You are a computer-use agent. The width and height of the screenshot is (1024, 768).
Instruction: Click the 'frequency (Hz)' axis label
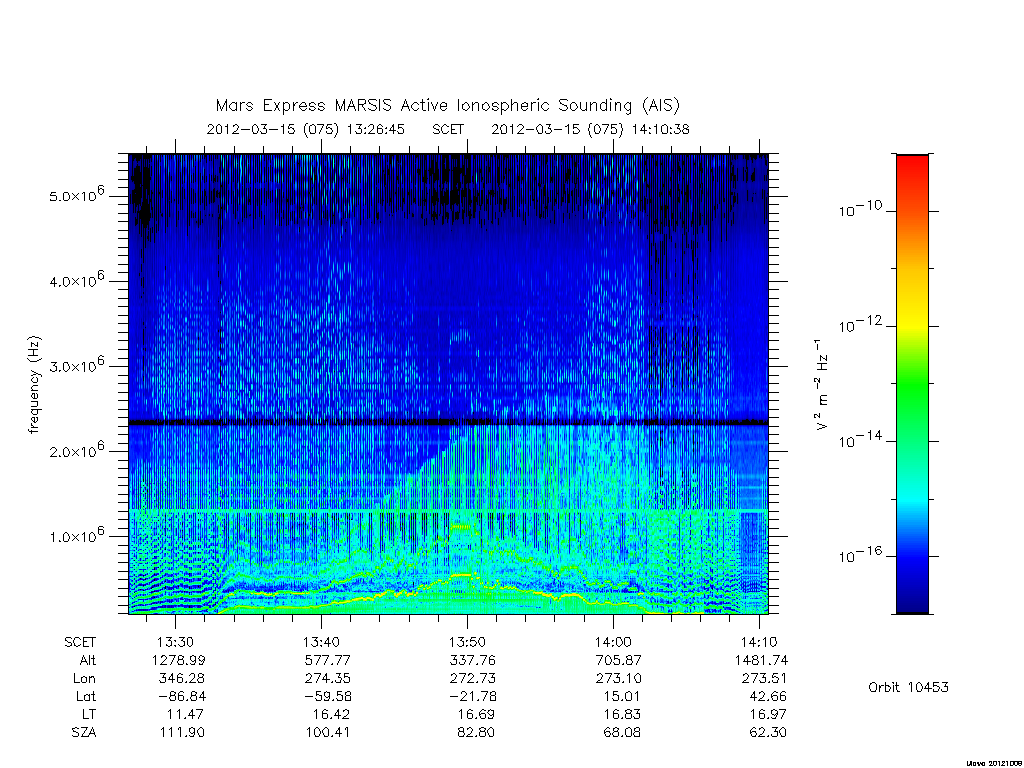coord(35,385)
